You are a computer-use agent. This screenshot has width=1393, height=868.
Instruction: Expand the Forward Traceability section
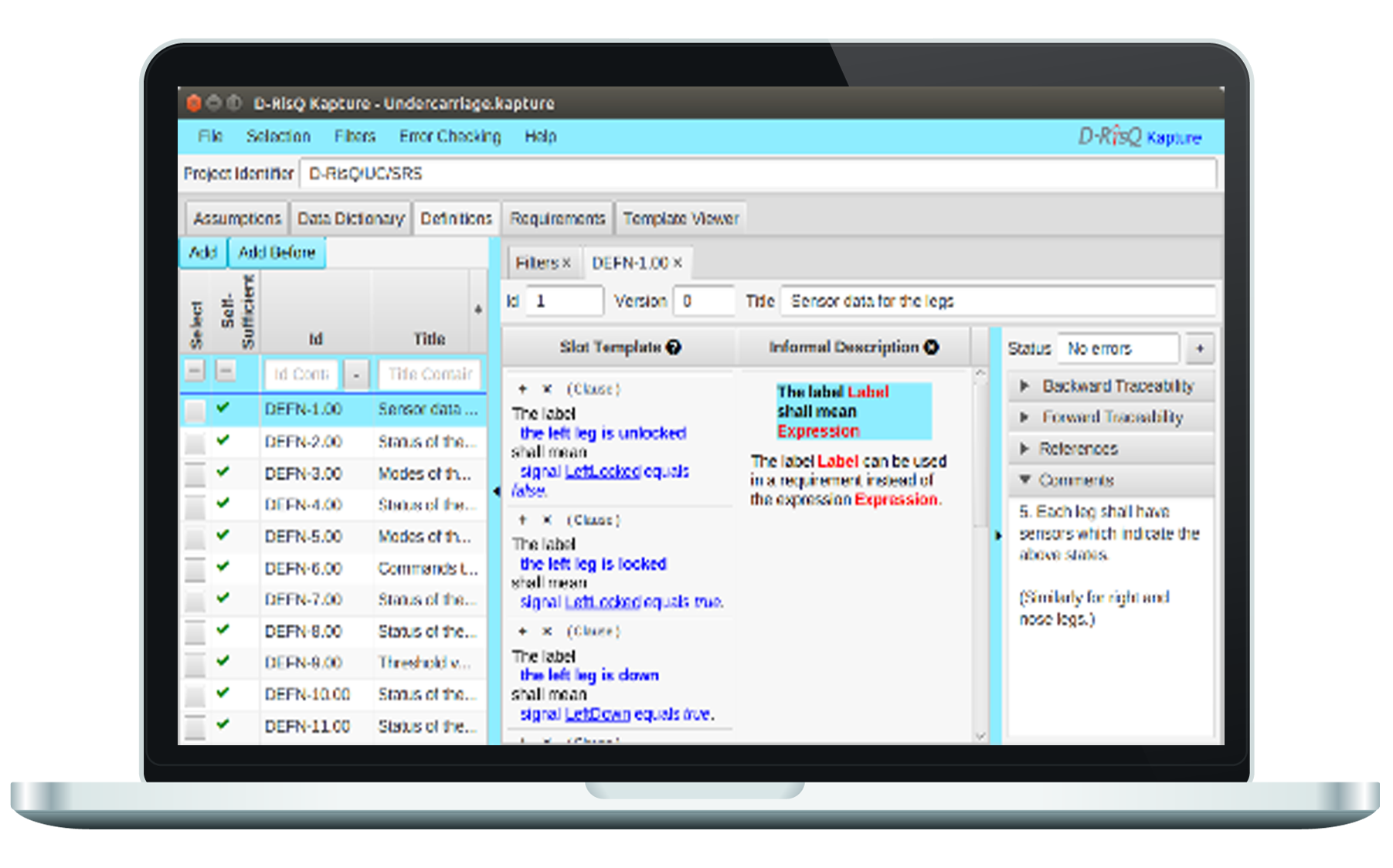pos(1025,418)
